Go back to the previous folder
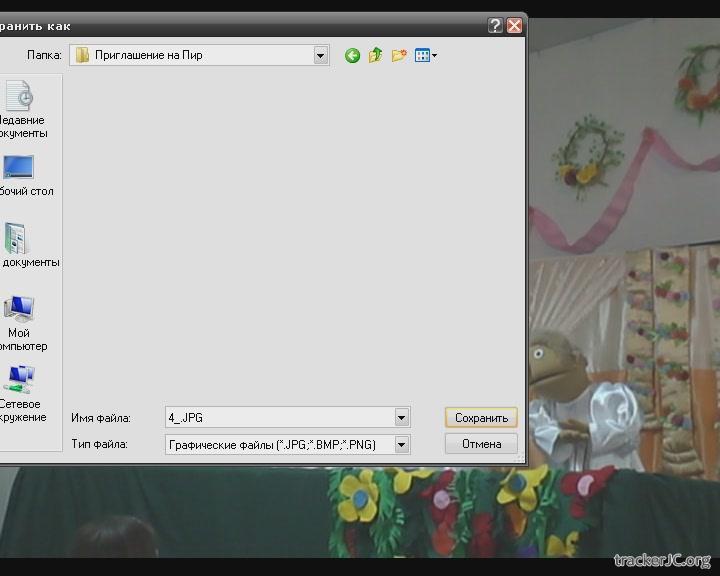 click(352, 56)
